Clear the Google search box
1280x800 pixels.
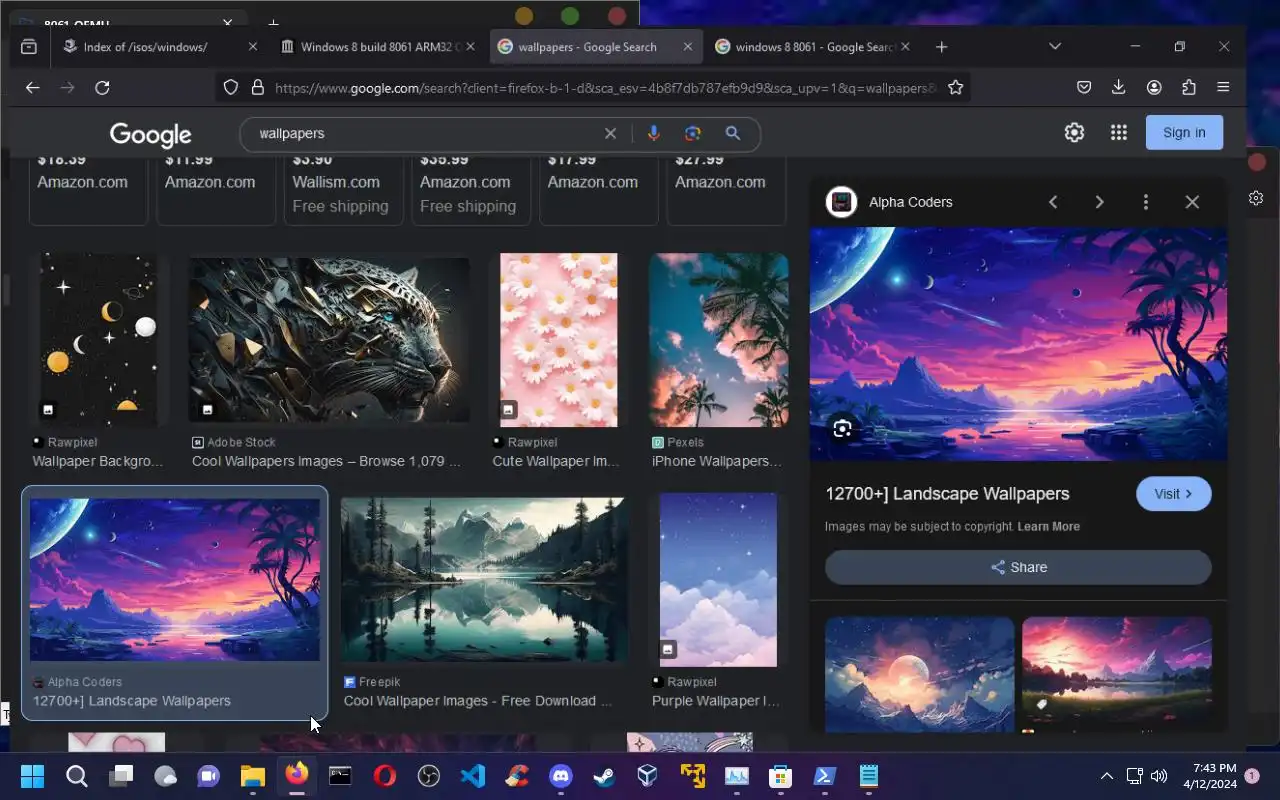(x=610, y=133)
